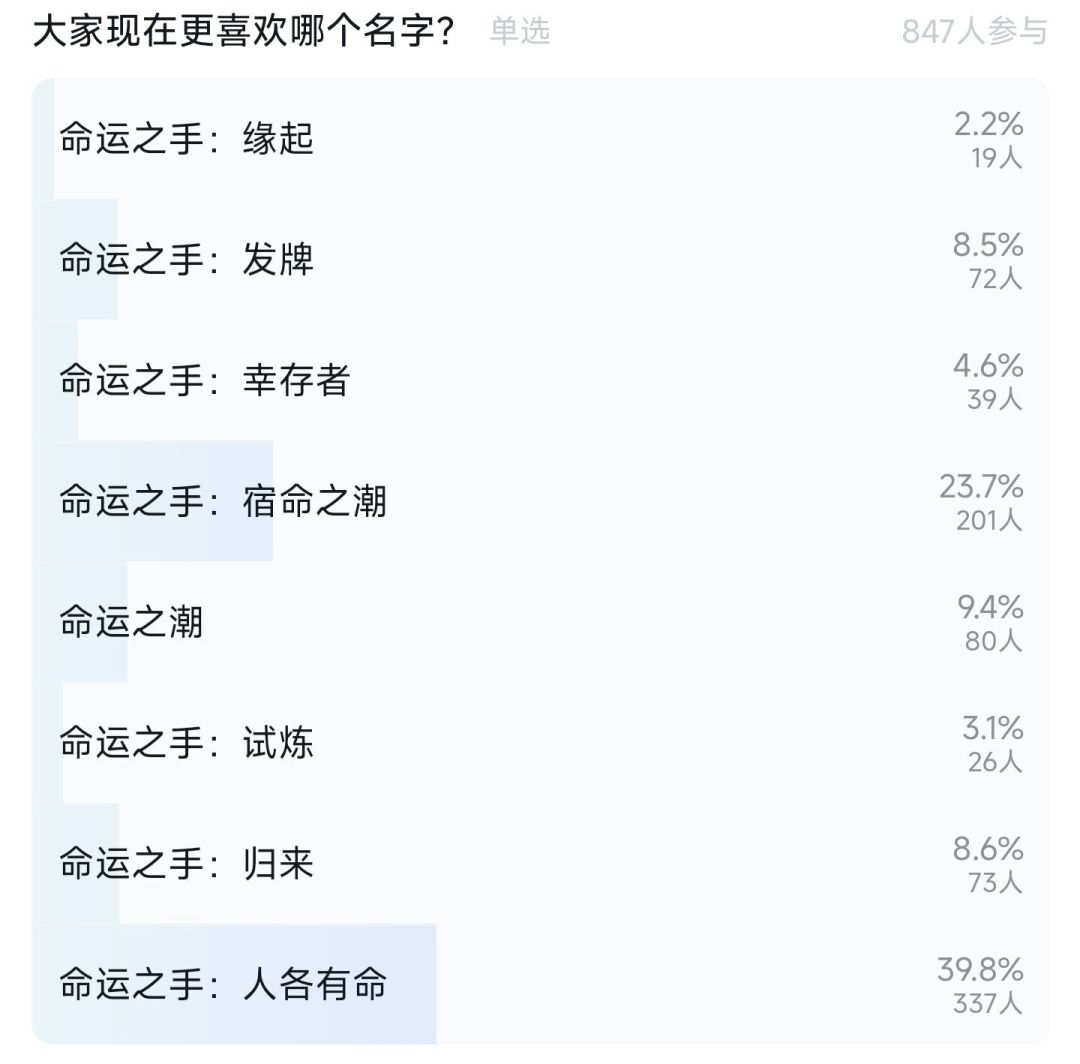1080x1064 pixels.
Task: Click the 847人参与 participant count
Action: pos(974,31)
